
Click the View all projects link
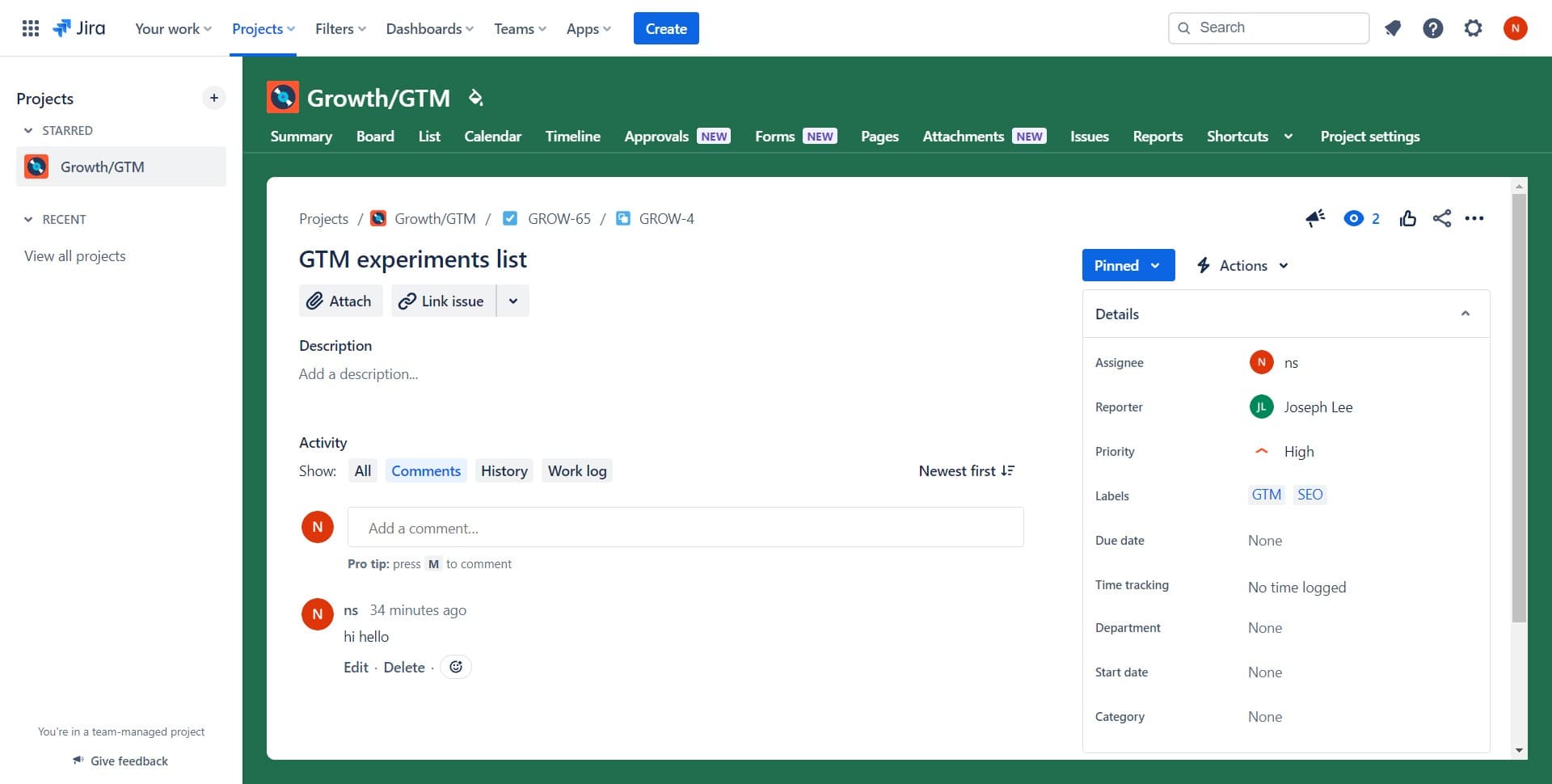pyautogui.click(x=74, y=255)
